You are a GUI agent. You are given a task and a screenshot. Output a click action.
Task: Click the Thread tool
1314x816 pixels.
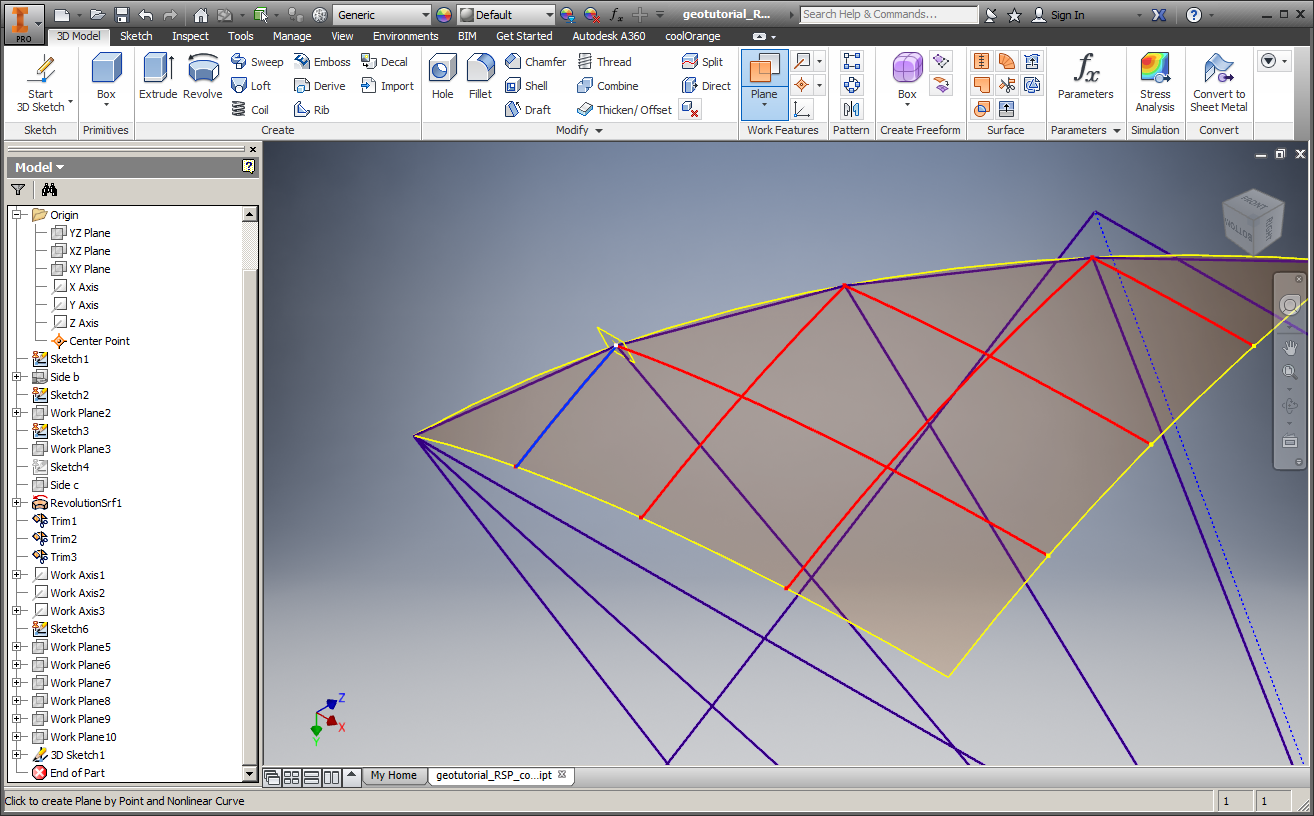tap(604, 62)
